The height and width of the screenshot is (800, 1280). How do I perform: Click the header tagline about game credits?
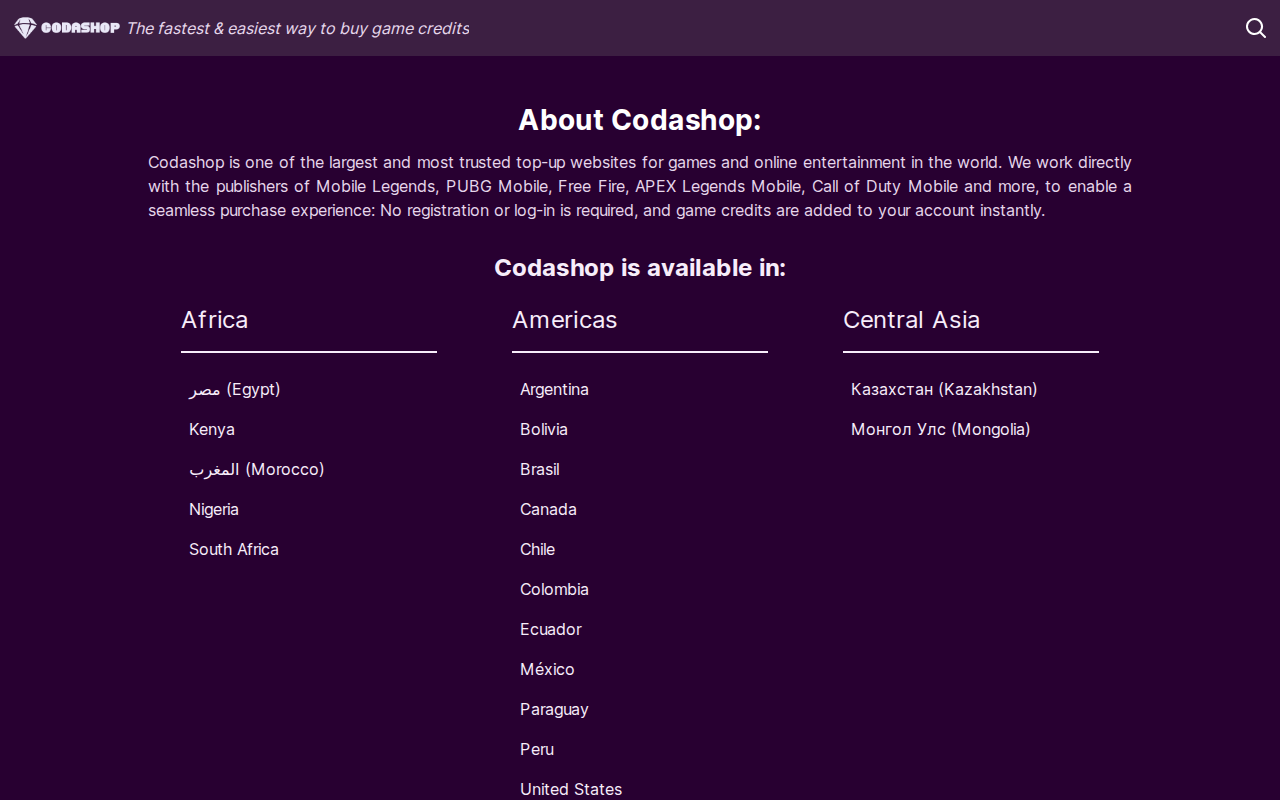tap(298, 28)
